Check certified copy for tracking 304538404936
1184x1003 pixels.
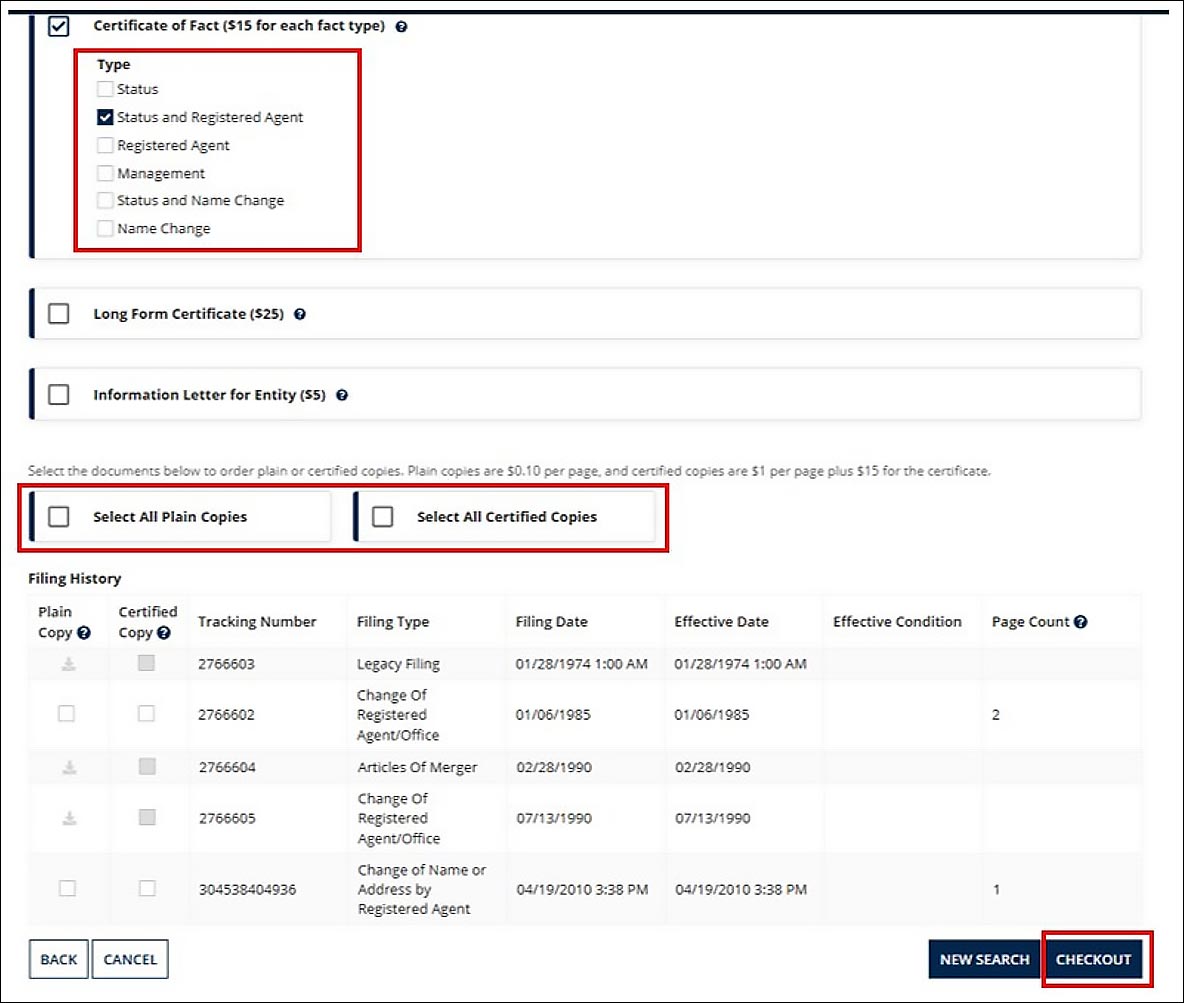coord(147,888)
